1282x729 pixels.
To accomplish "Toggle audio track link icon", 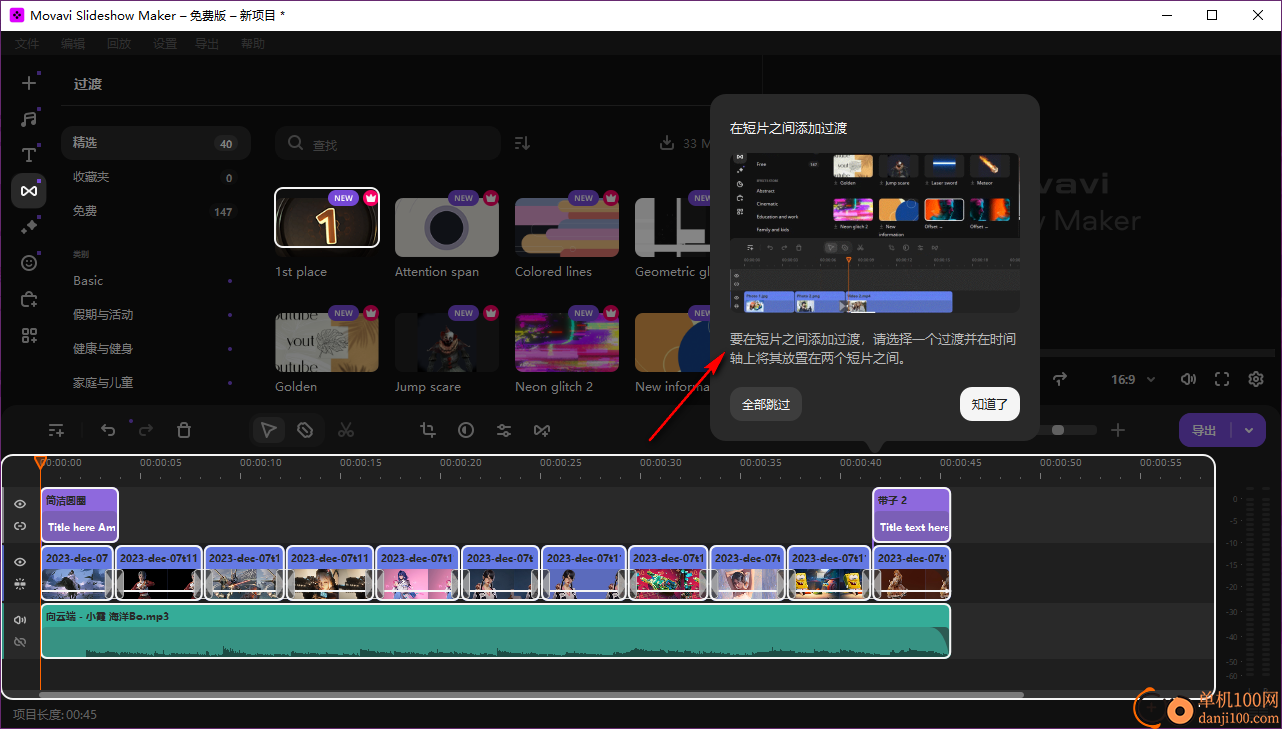I will 20,642.
